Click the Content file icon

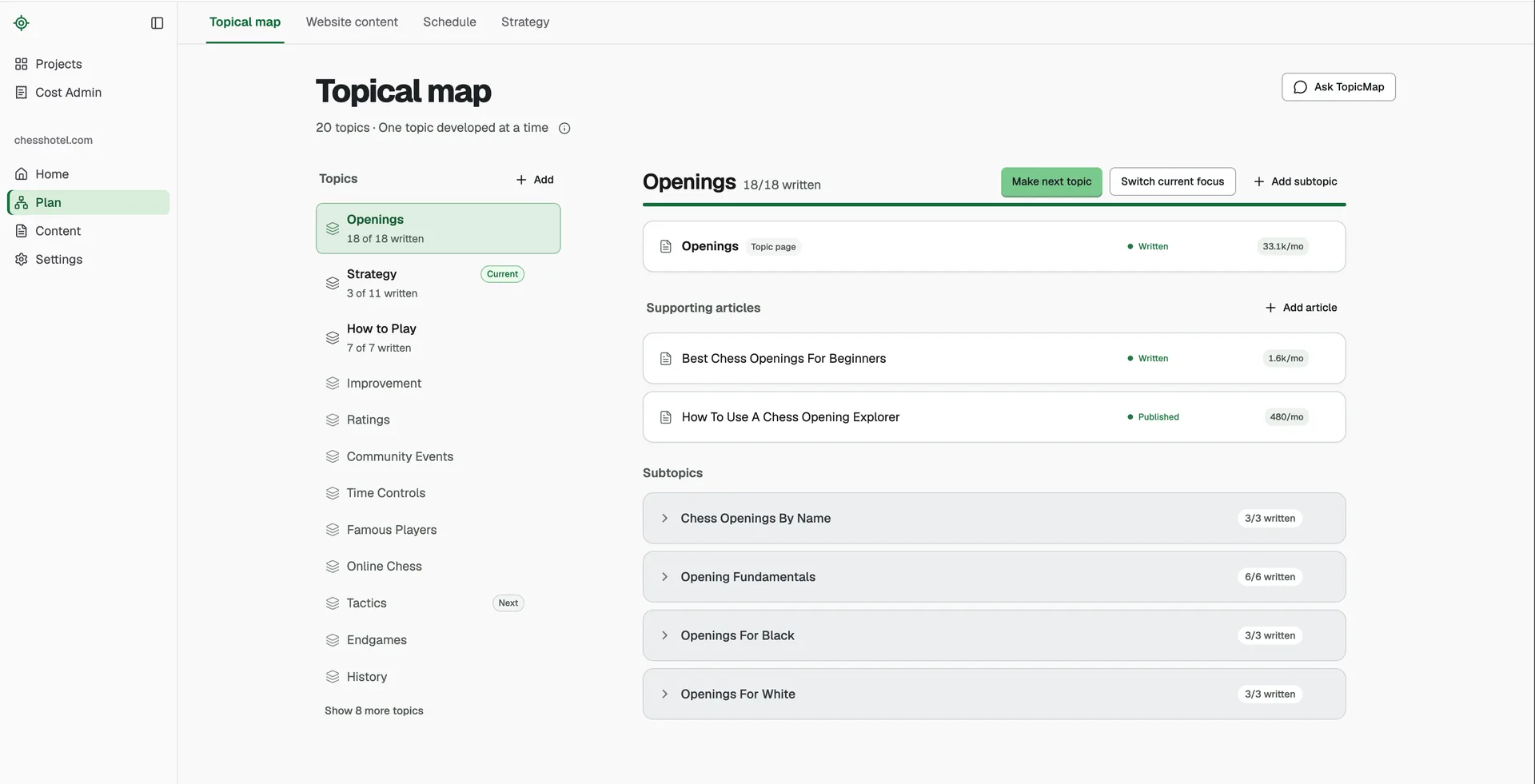(x=22, y=231)
